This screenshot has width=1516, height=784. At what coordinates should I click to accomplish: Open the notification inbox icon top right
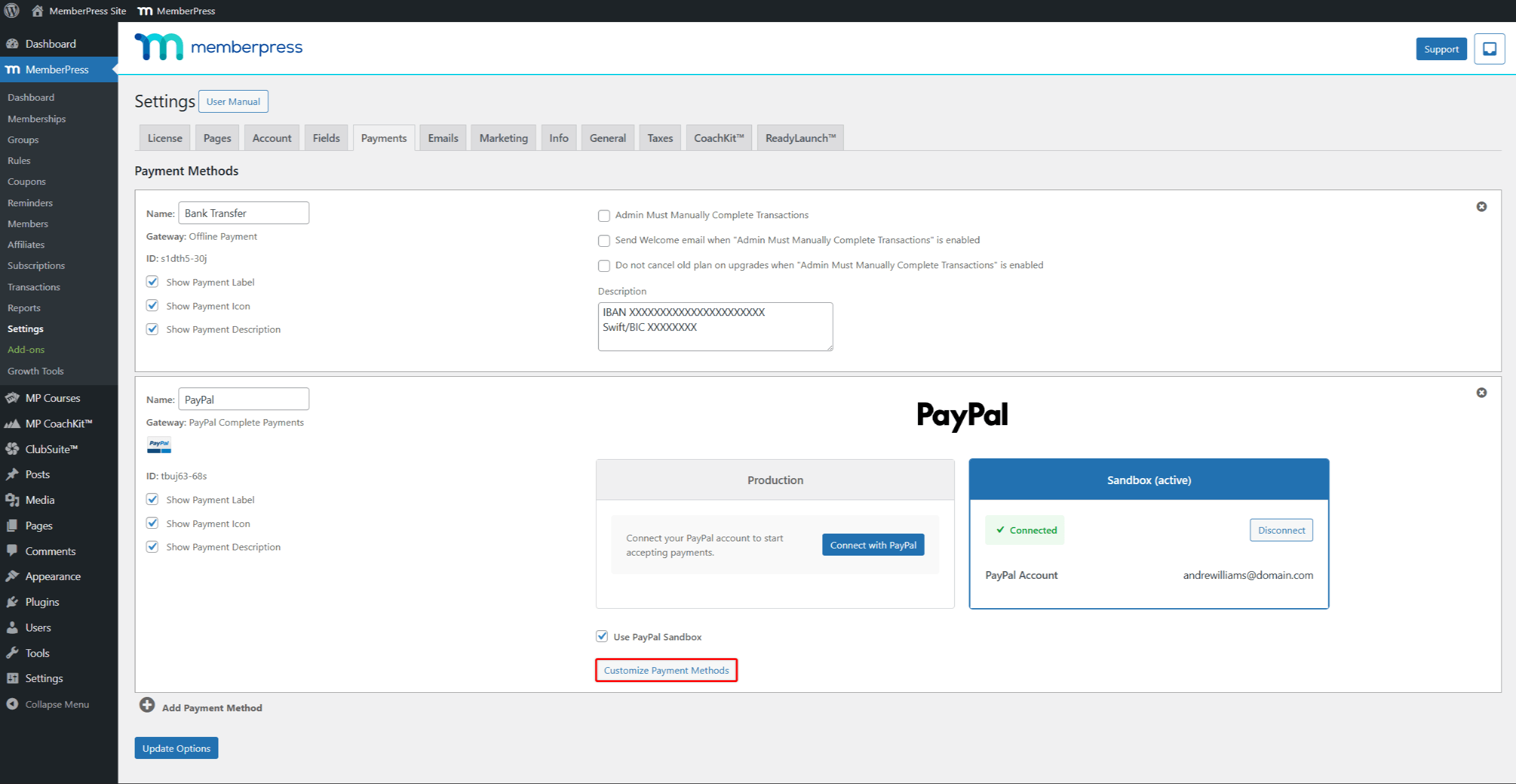pyautogui.click(x=1489, y=49)
